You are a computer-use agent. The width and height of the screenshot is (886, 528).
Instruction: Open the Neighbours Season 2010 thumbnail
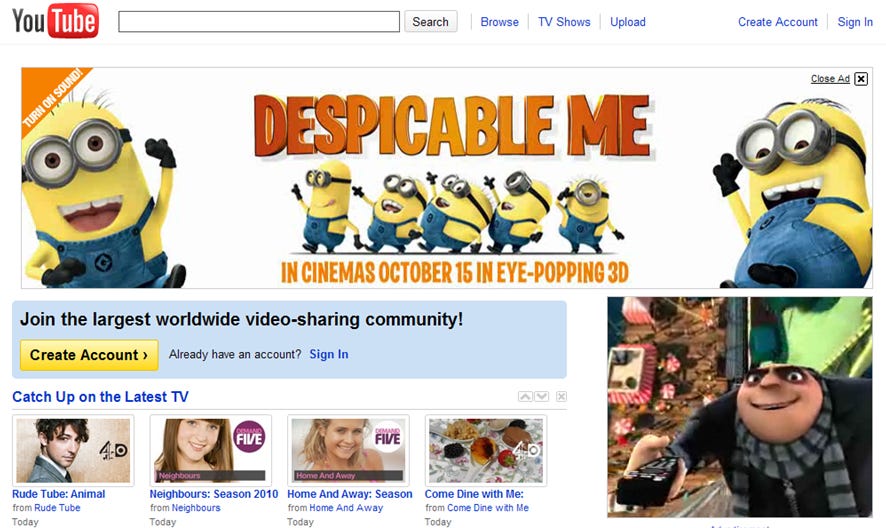pos(211,451)
